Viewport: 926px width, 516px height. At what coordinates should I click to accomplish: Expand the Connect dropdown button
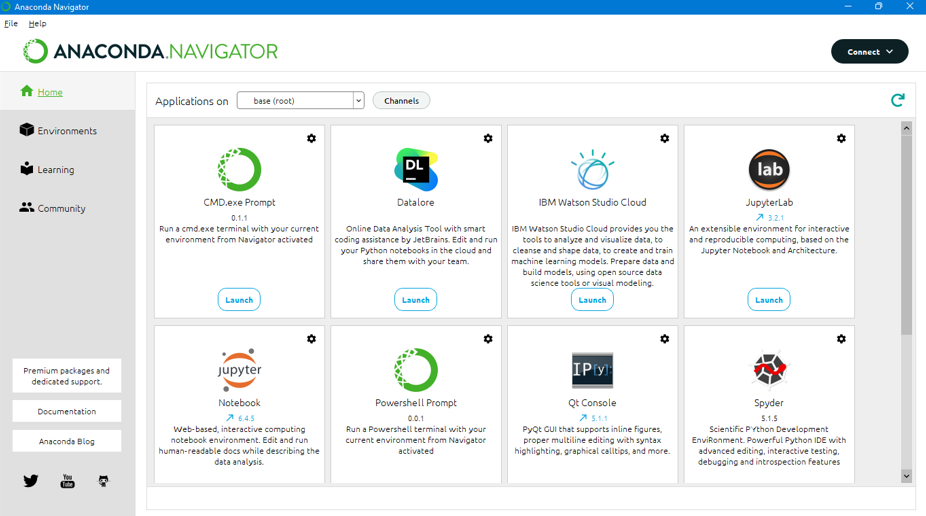[x=869, y=52]
